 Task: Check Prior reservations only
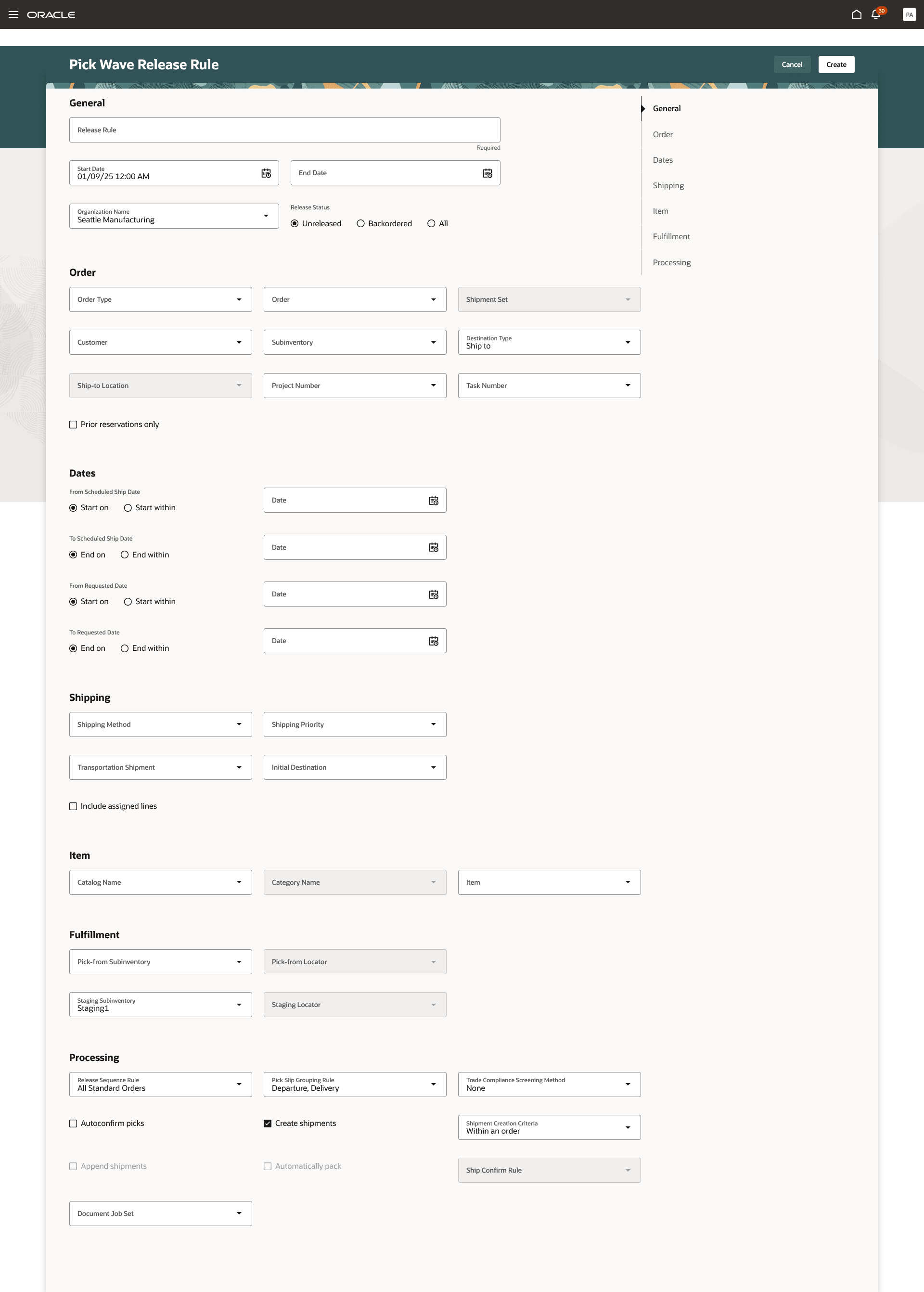[x=74, y=425]
